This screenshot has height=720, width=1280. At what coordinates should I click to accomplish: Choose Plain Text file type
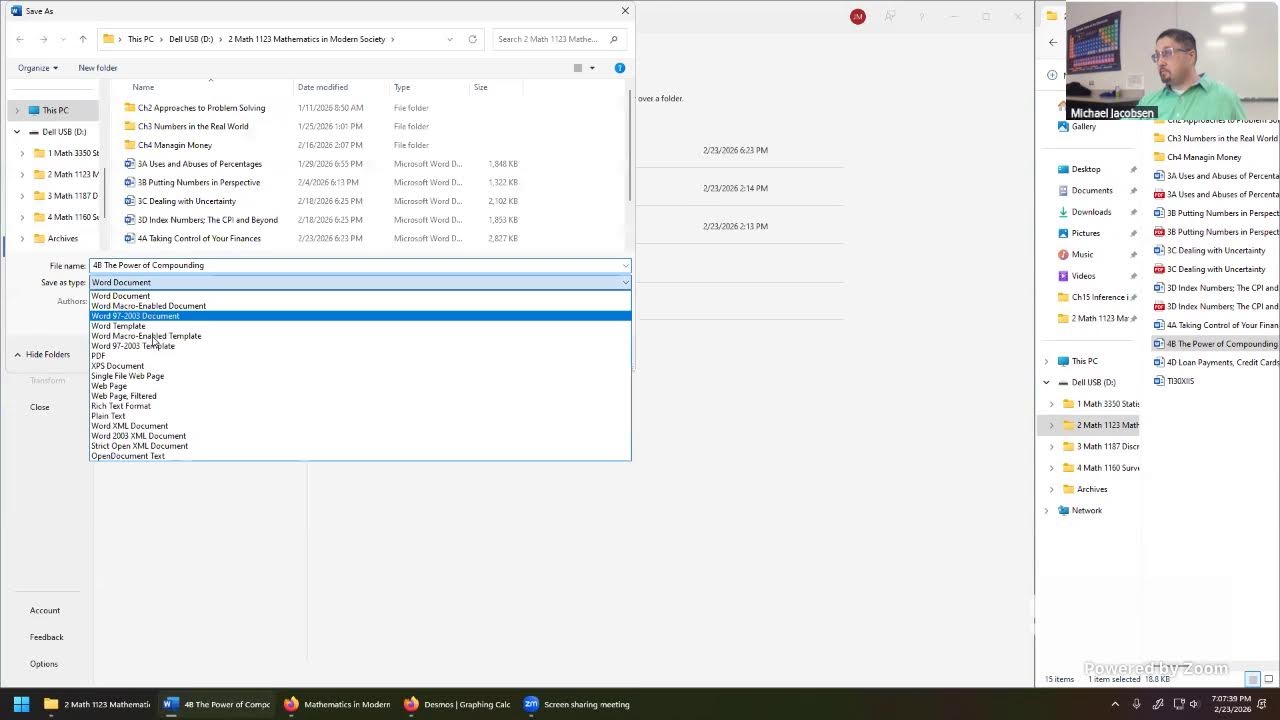tap(108, 416)
